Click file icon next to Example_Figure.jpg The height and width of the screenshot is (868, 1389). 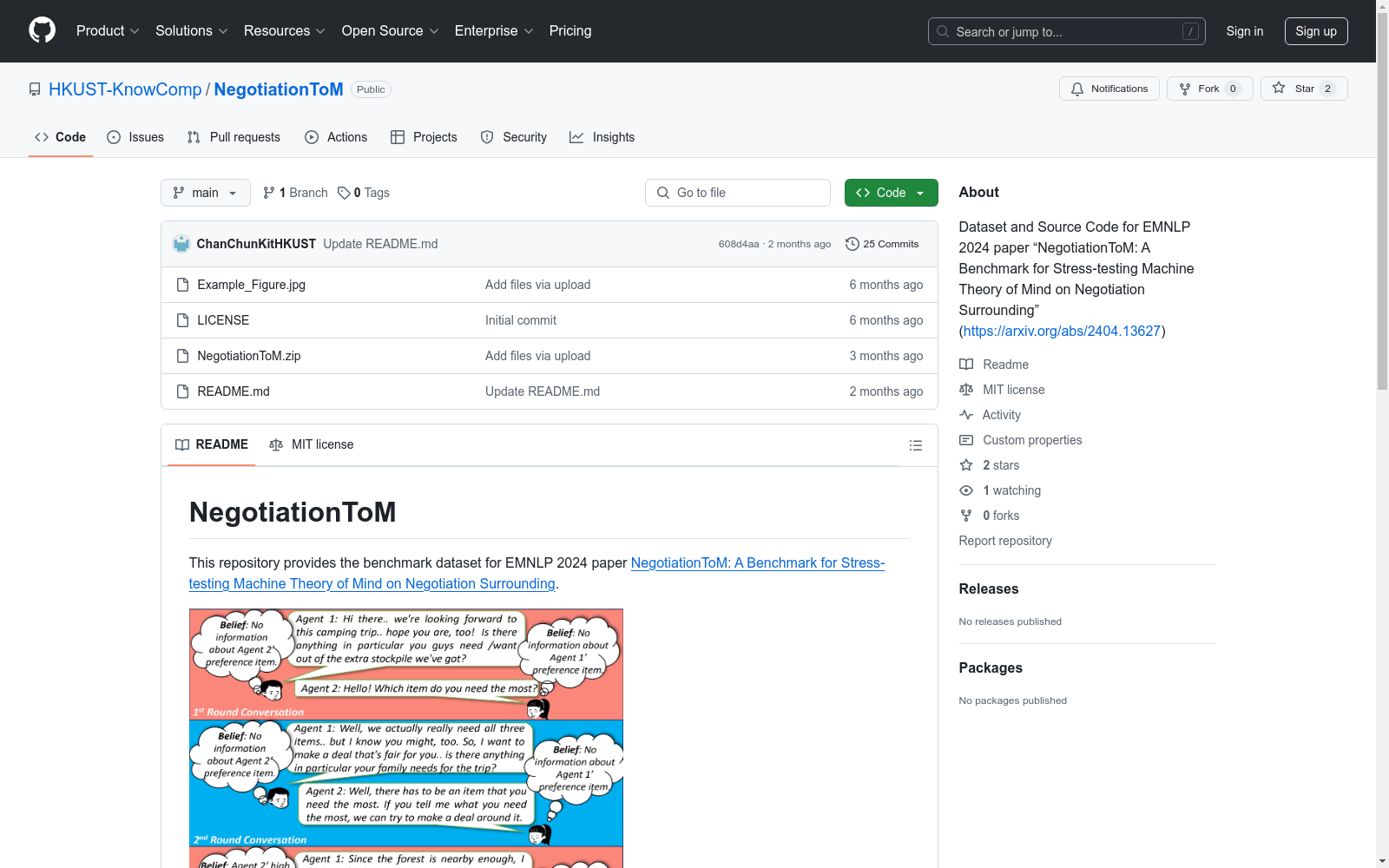182,285
